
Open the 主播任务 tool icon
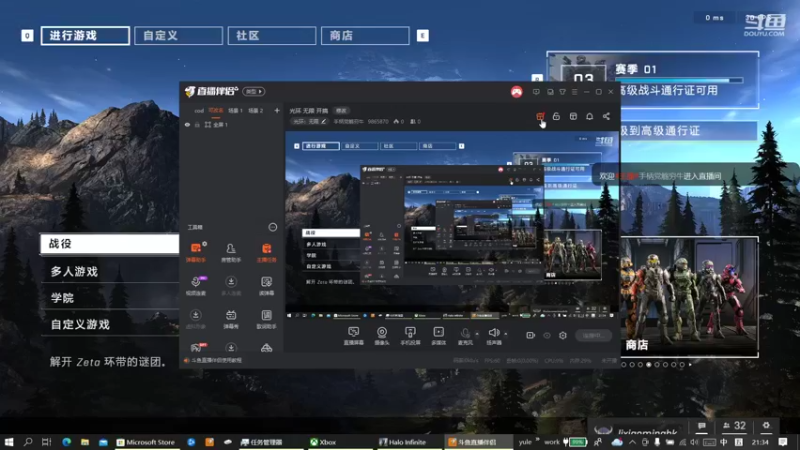266,252
